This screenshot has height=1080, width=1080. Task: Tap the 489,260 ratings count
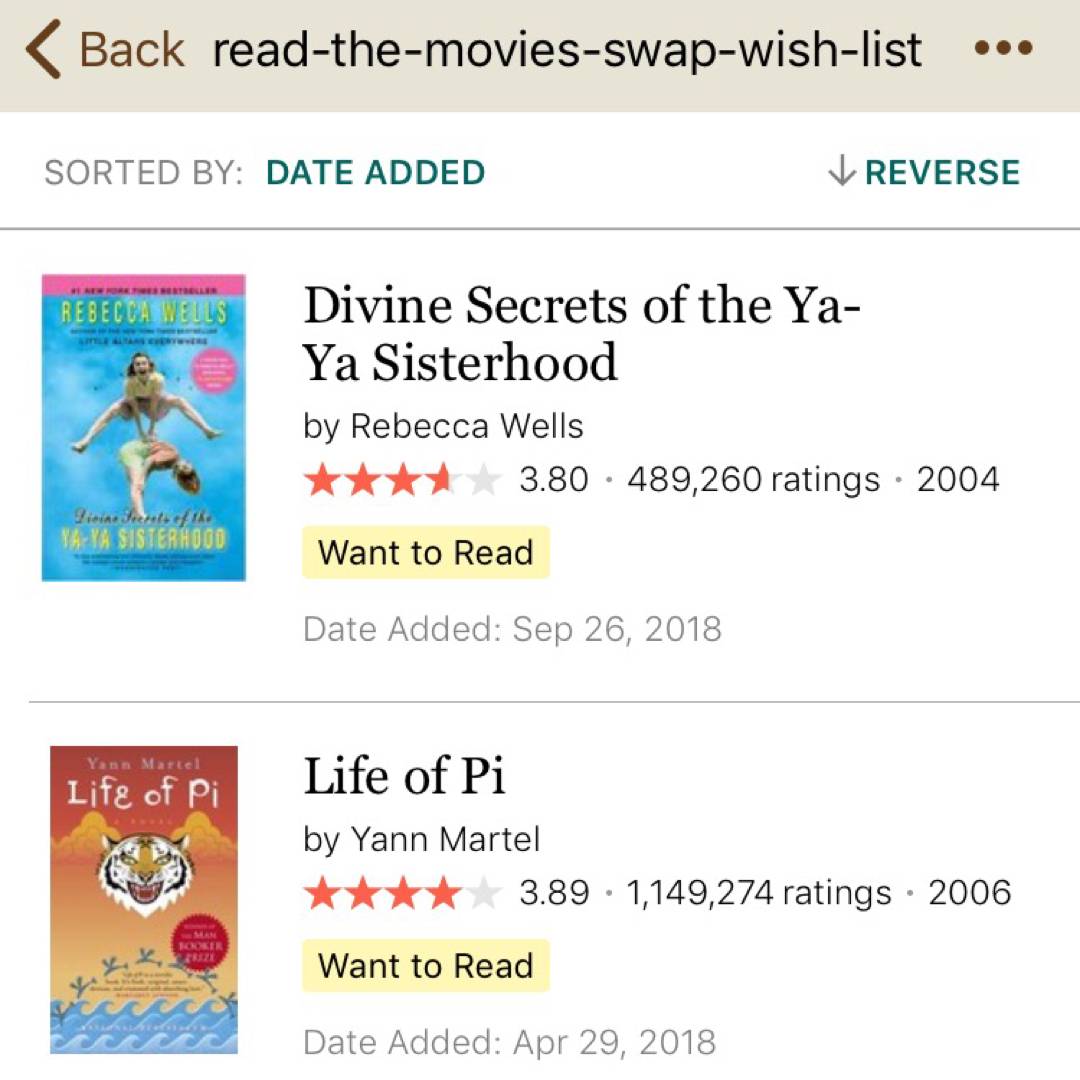(753, 480)
